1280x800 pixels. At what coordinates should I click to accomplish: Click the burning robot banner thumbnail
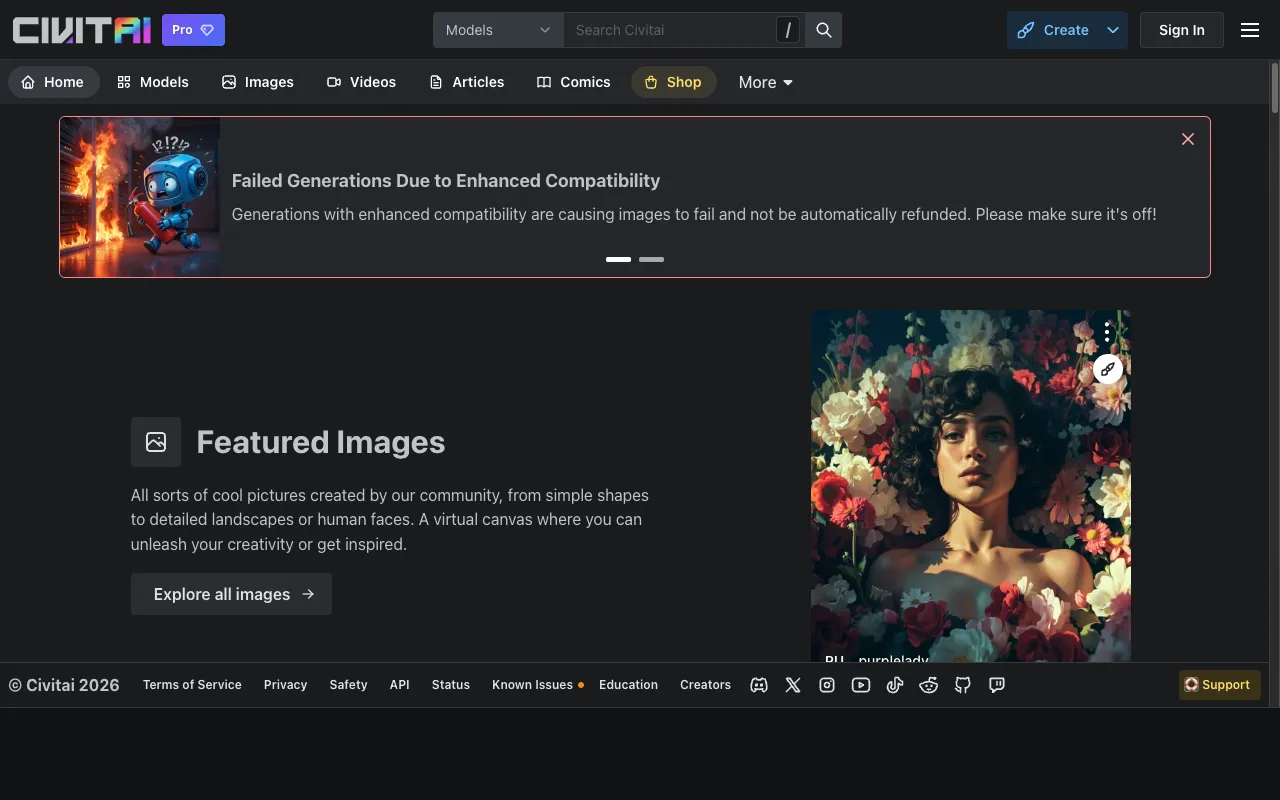click(x=140, y=197)
